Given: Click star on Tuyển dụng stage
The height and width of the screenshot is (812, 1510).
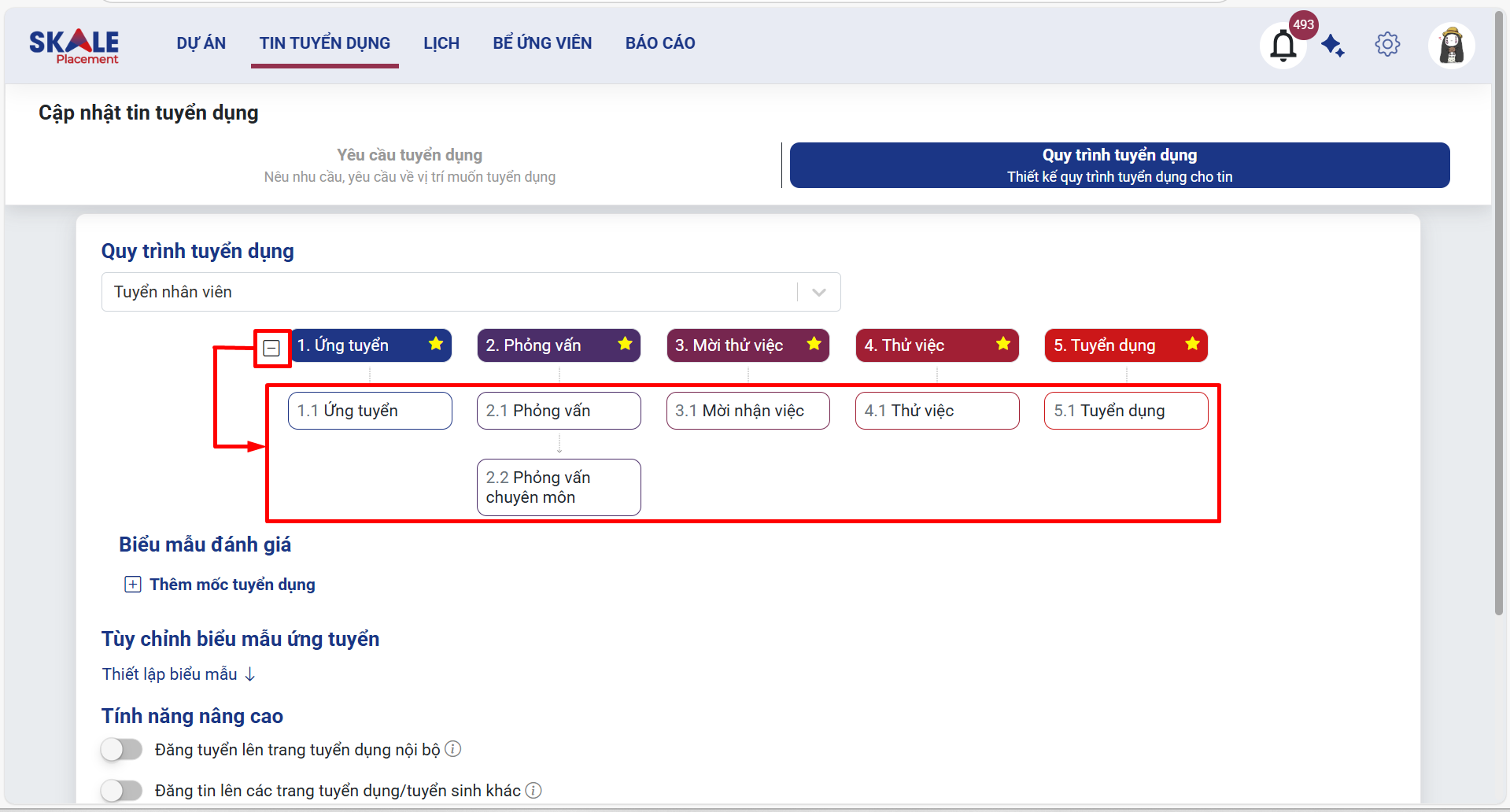Looking at the screenshot, I should pyautogui.click(x=1192, y=344).
